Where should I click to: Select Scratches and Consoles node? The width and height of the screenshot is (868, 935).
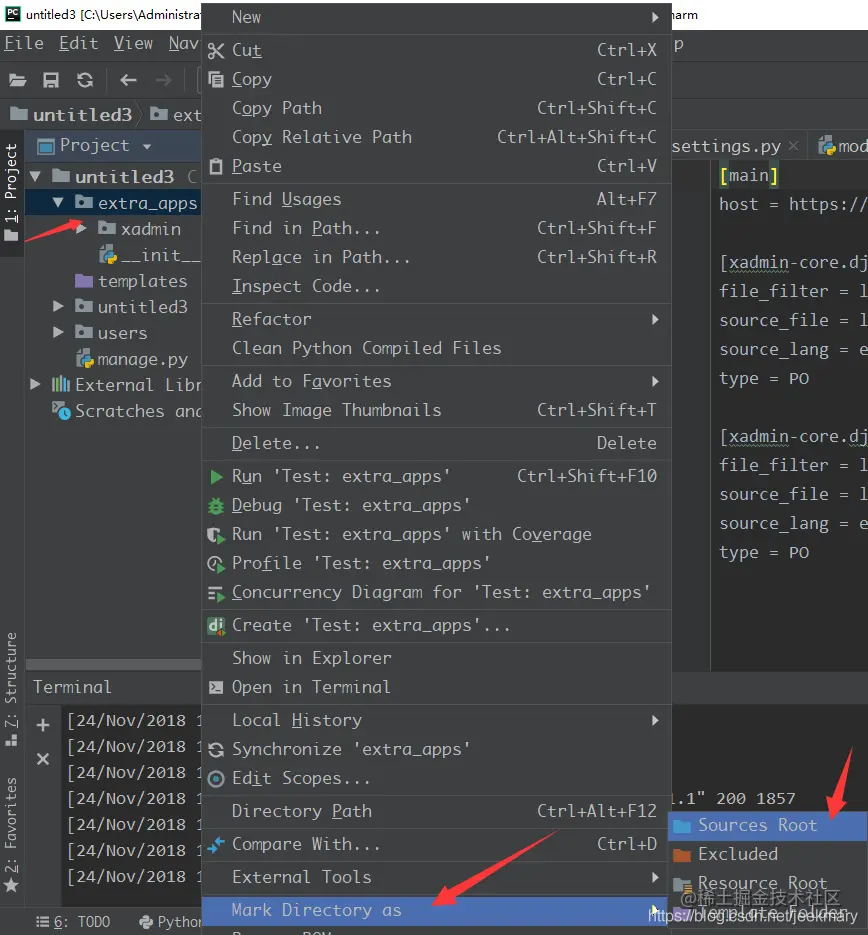point(127,411)
